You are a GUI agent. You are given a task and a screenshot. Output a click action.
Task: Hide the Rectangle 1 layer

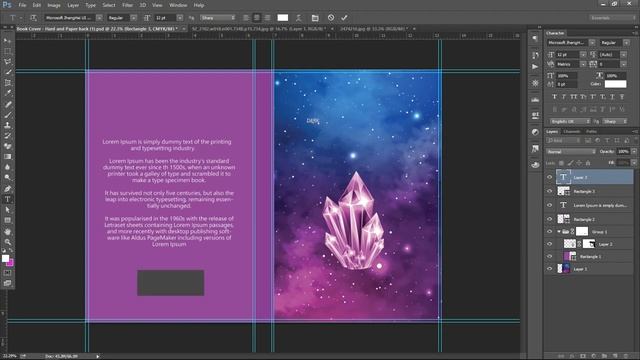coord(549,256)
